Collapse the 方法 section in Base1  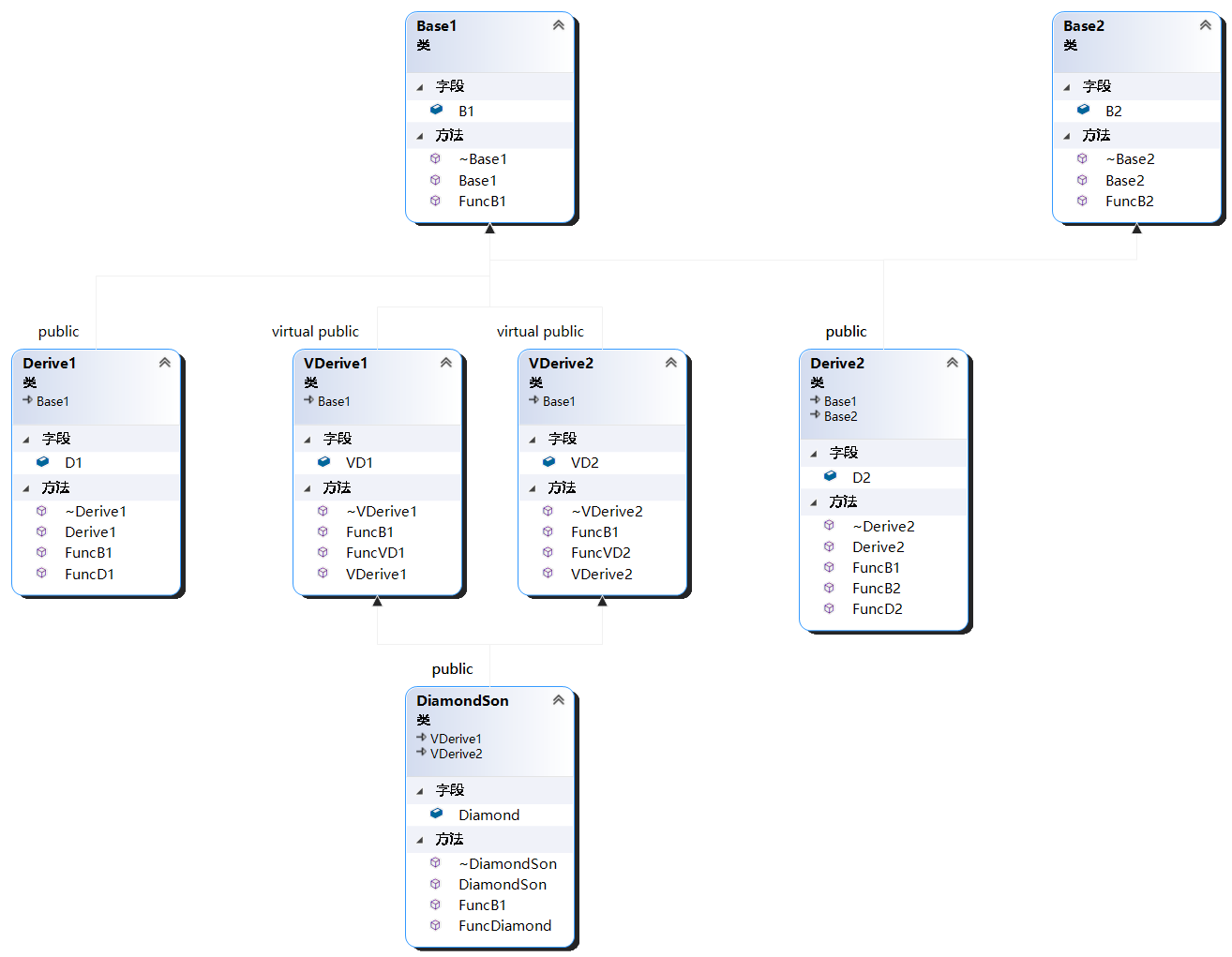click(x=420, y=136)
